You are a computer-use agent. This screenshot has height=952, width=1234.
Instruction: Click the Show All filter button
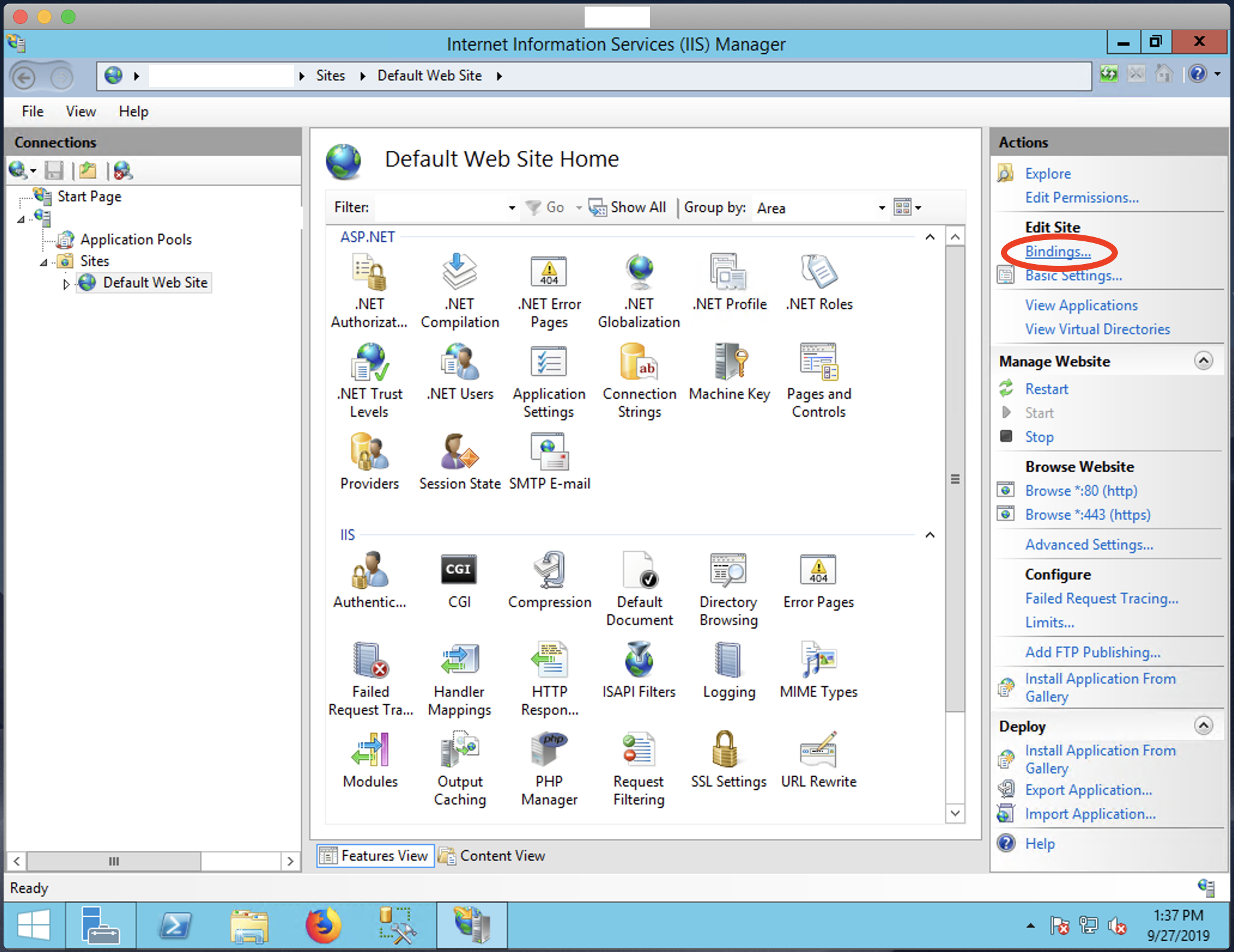pos(627,208)
